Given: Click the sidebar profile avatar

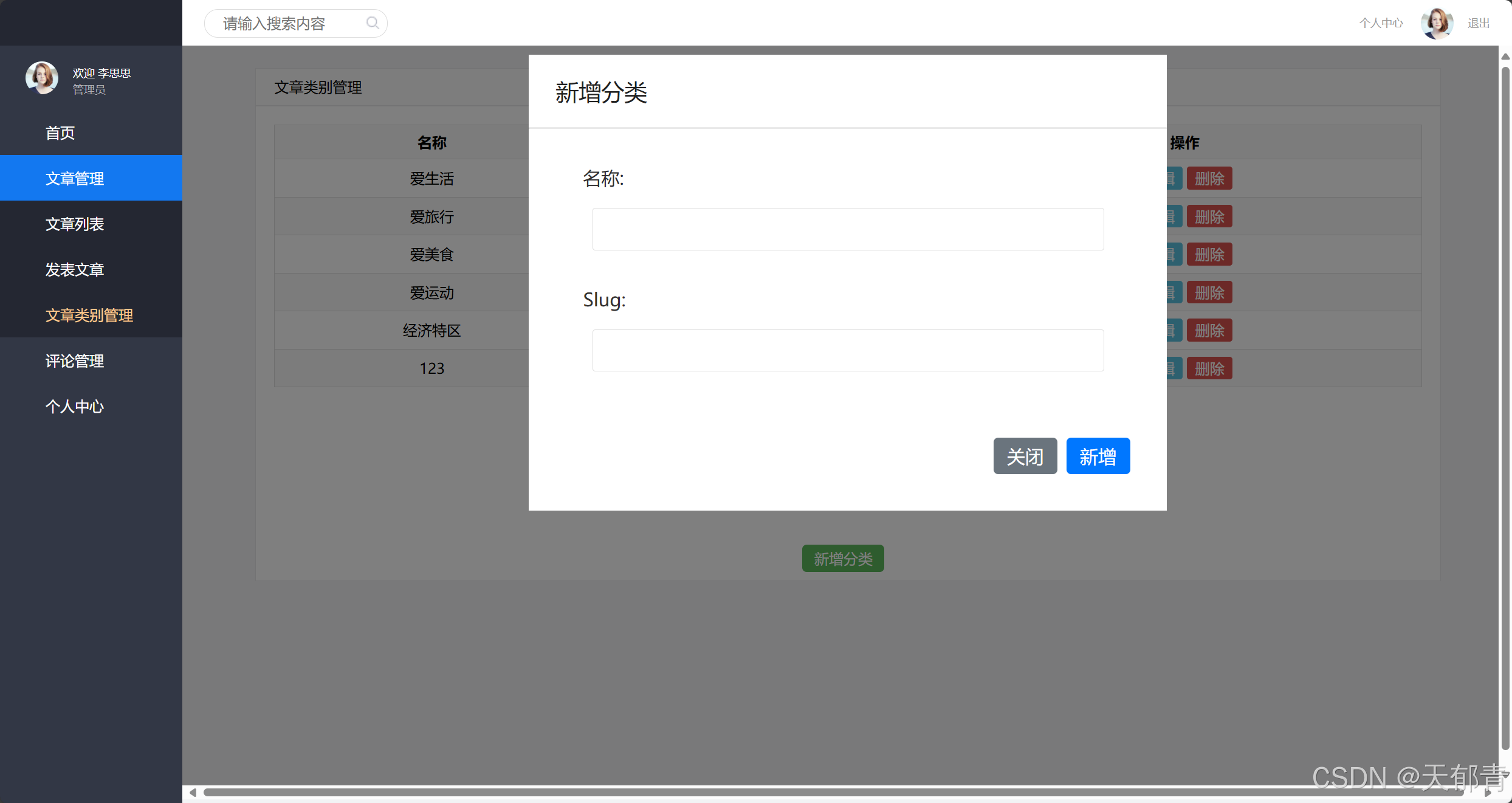Looking at the screenshot, I should coord(41,78).
